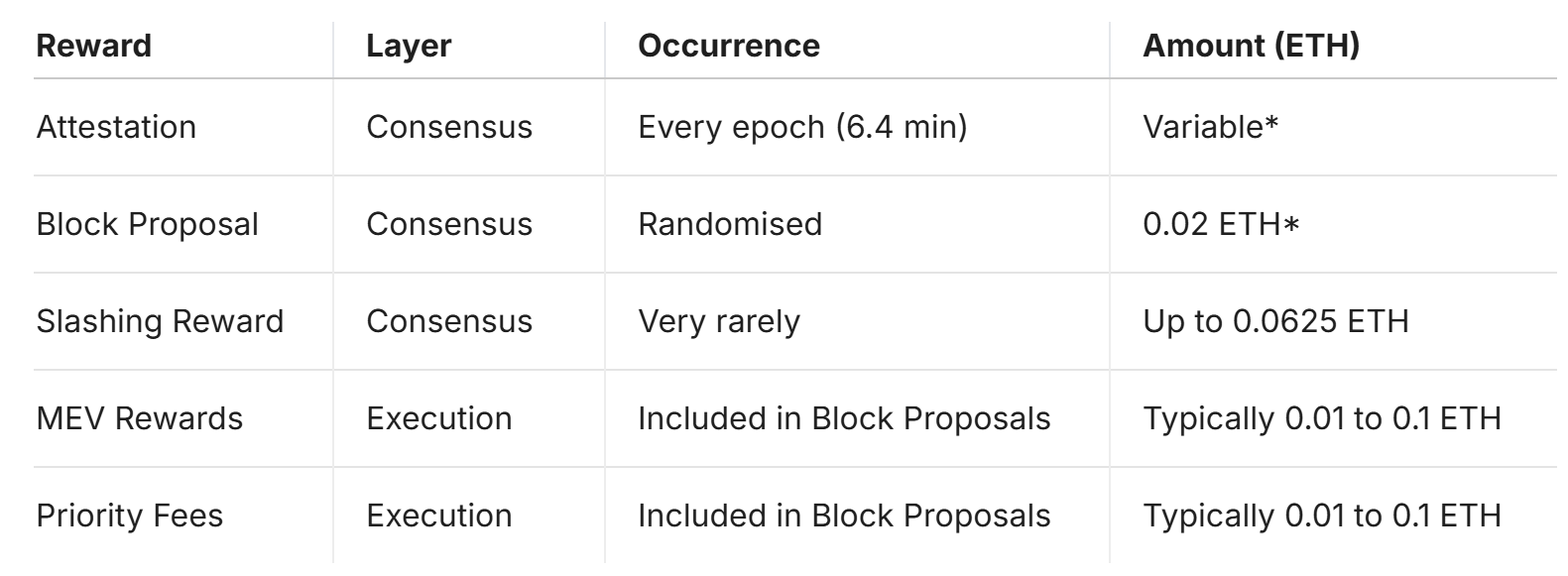Select the Attestation reward cell

116,128
